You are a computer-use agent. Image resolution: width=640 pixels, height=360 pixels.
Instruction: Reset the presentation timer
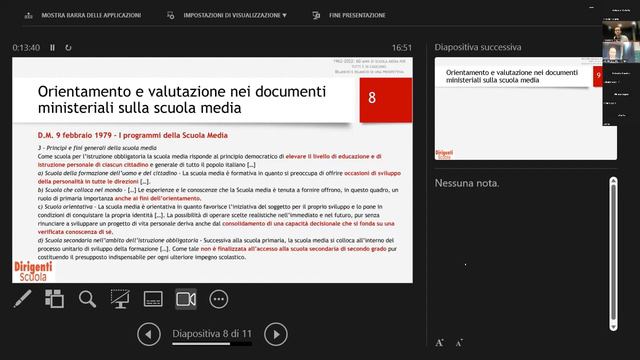(x=68, y=48)
